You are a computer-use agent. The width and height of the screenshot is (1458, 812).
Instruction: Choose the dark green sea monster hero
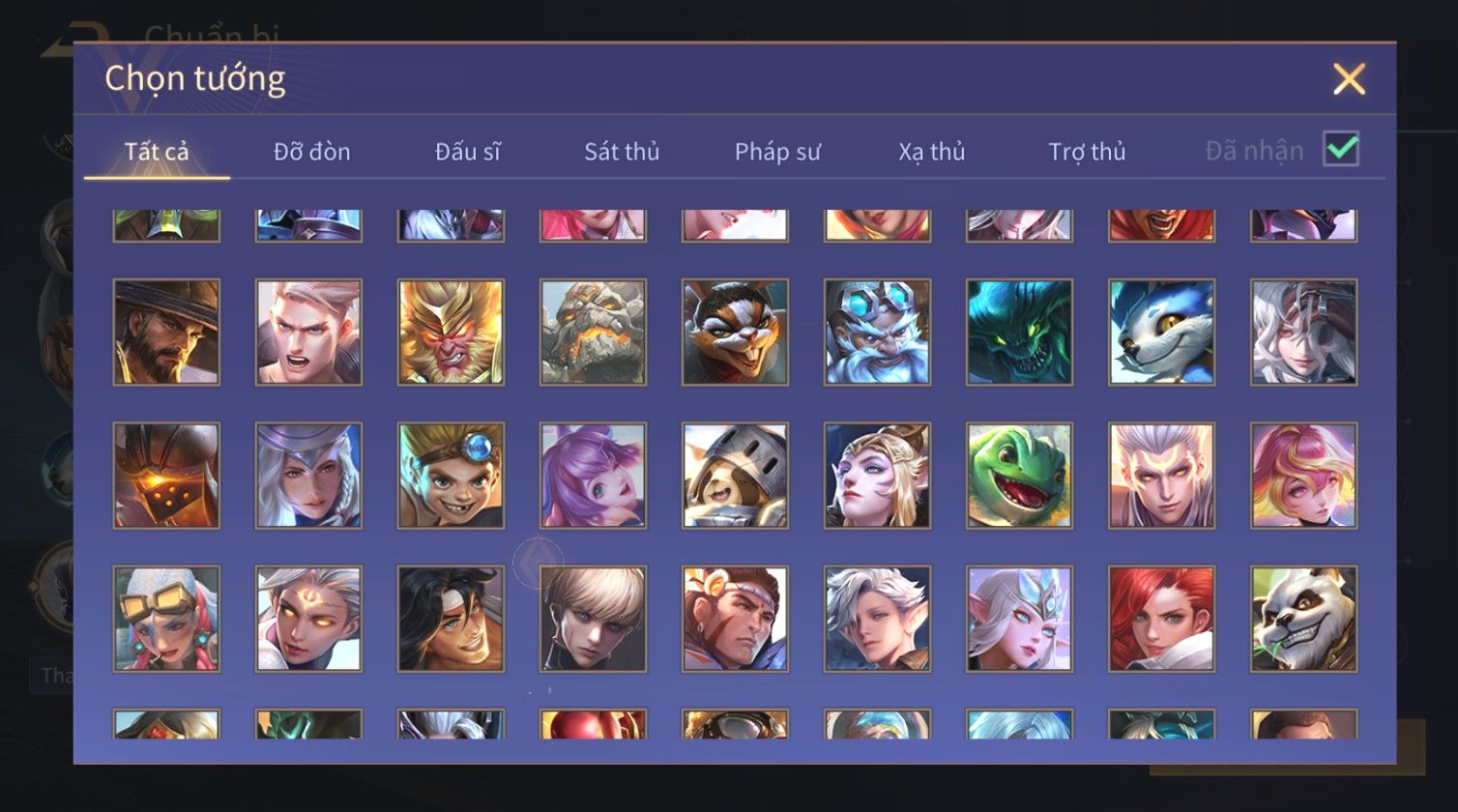tap(1019, 333)
